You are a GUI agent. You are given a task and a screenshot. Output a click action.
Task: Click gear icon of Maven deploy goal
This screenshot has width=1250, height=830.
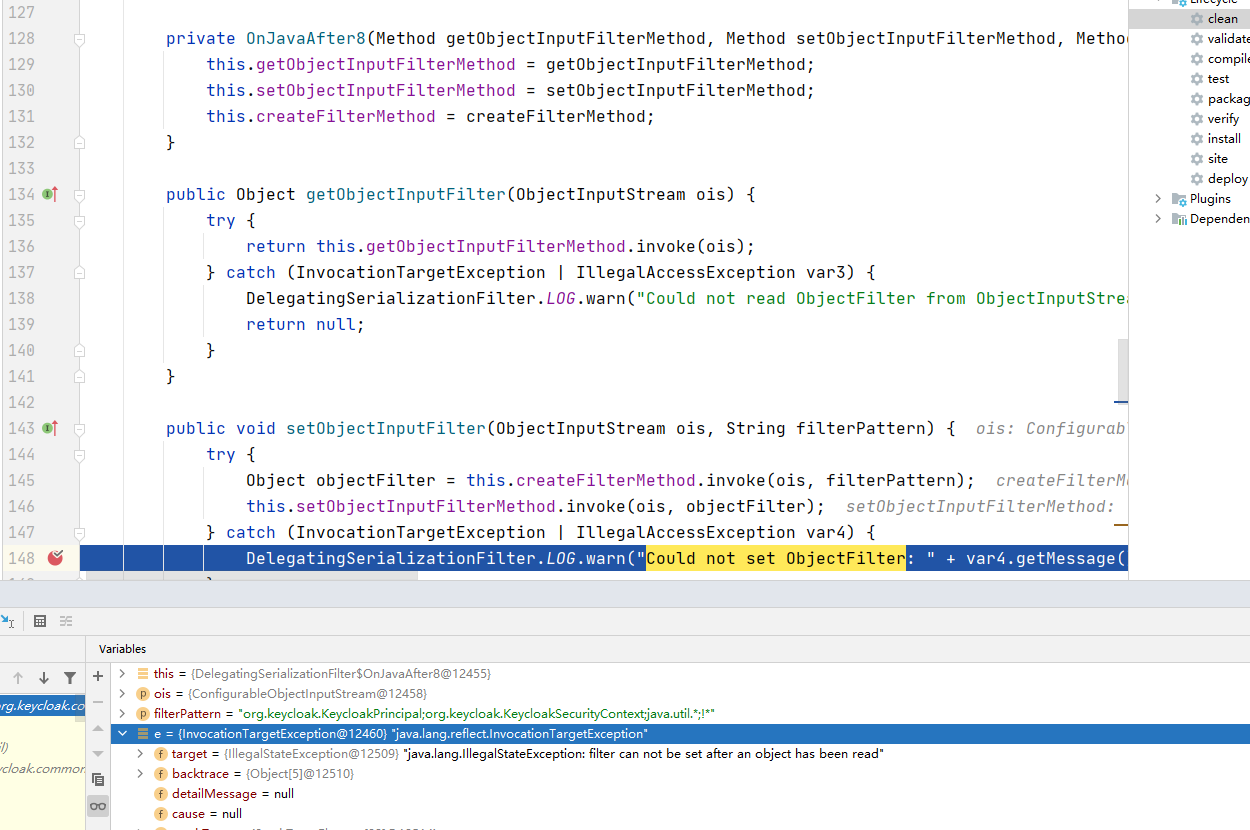pyautogui.click(x=1198, y=178)
